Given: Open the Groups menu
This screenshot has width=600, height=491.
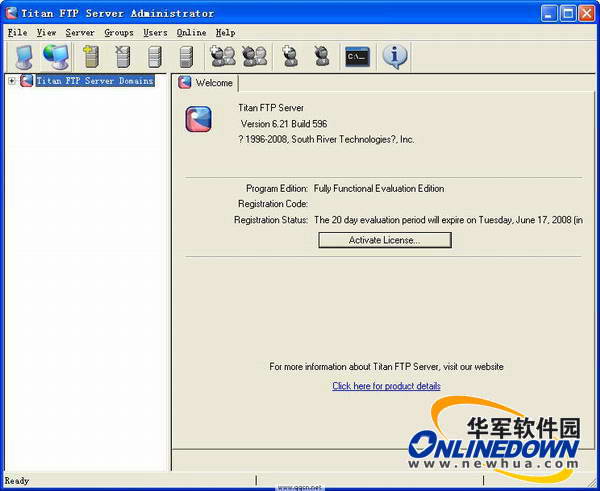Looking at the screenshot, I should (119, 33).
